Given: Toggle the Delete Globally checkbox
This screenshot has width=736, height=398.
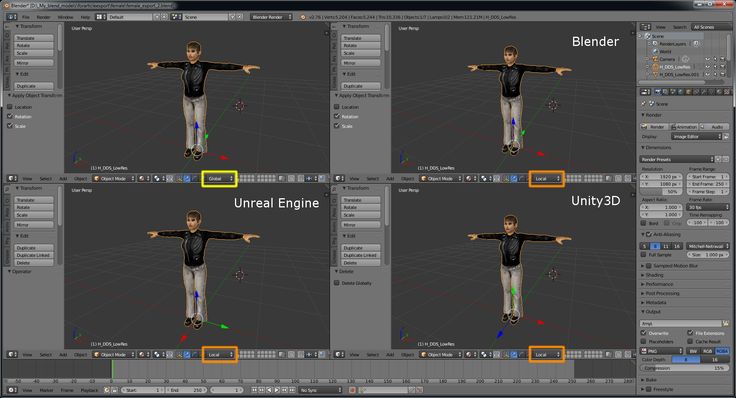Looking at the screenshot, I should 337,283.
